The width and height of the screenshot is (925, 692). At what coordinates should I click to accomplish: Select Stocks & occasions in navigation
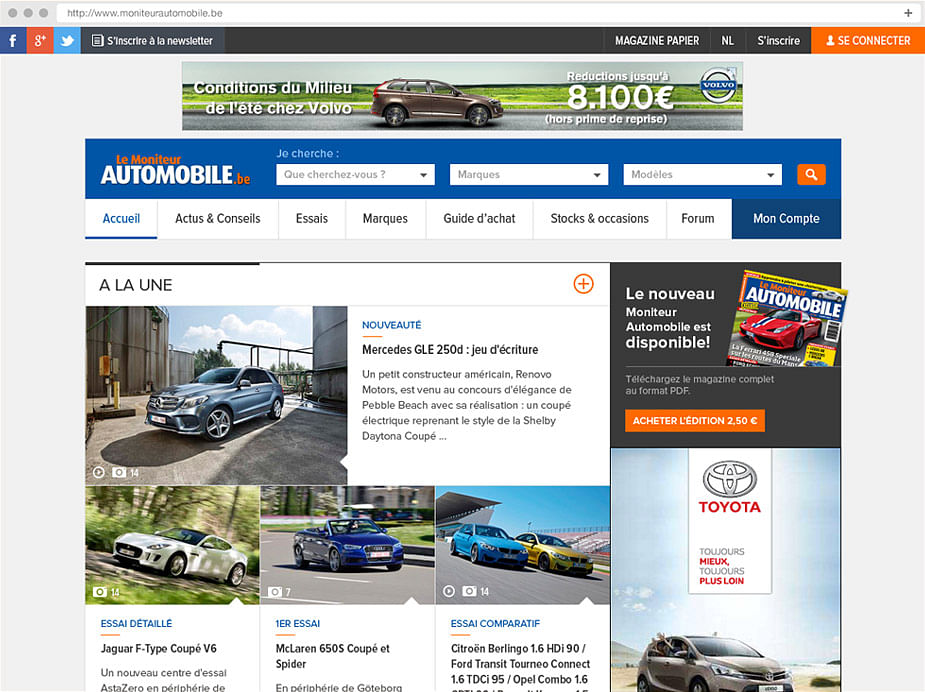[599, 219]
